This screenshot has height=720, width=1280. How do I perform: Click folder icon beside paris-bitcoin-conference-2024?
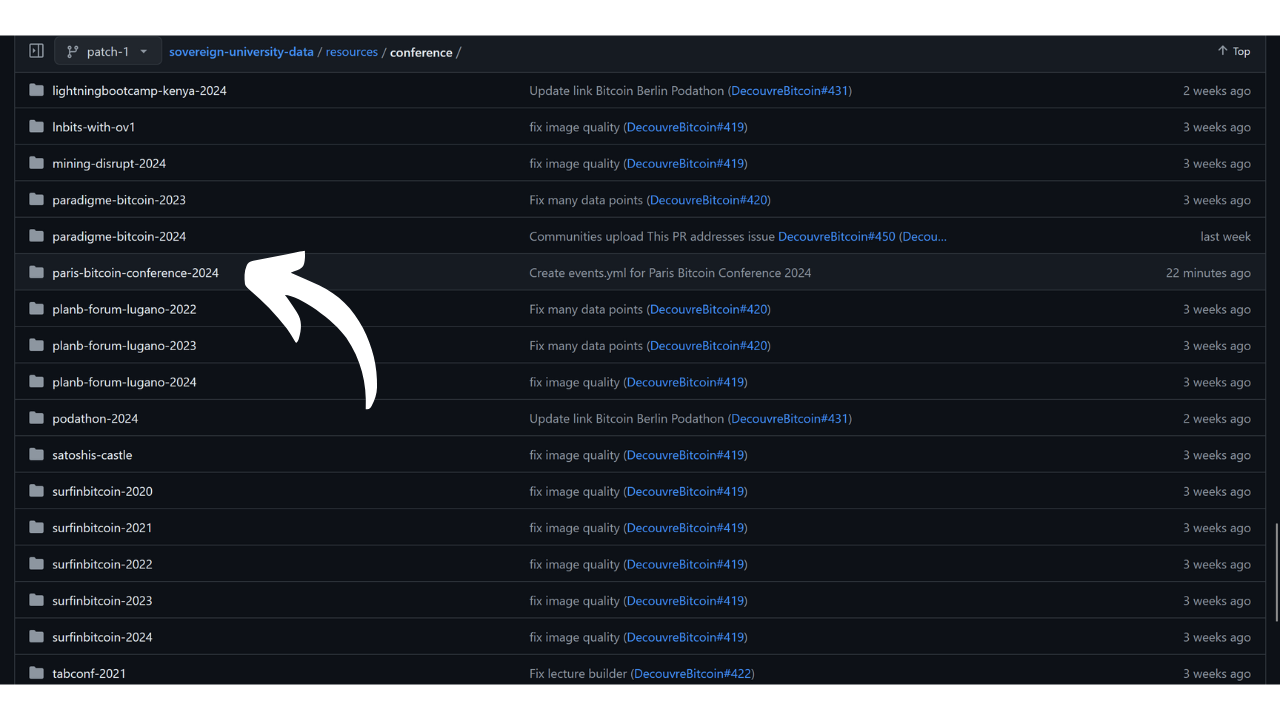point(37,273)
